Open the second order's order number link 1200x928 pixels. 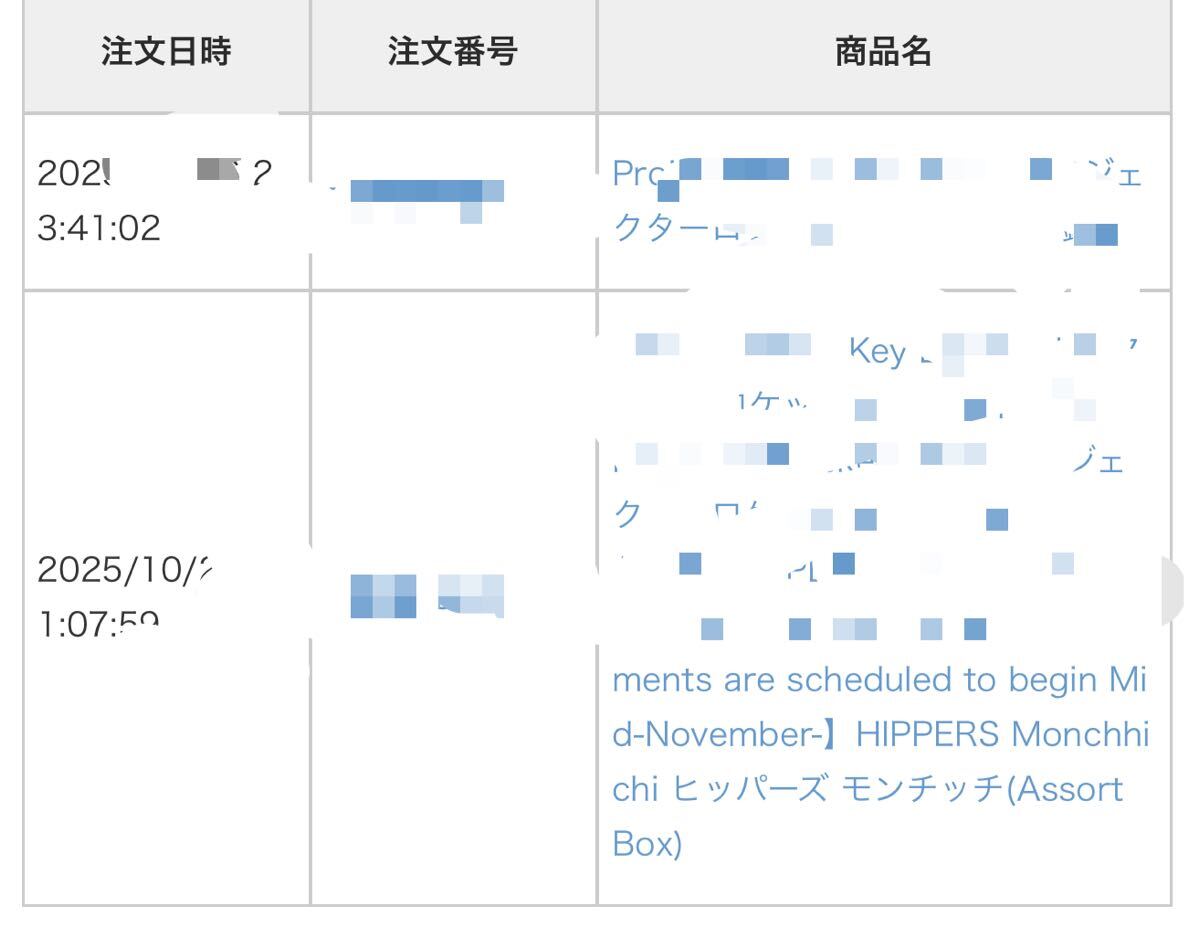[427, 595]
